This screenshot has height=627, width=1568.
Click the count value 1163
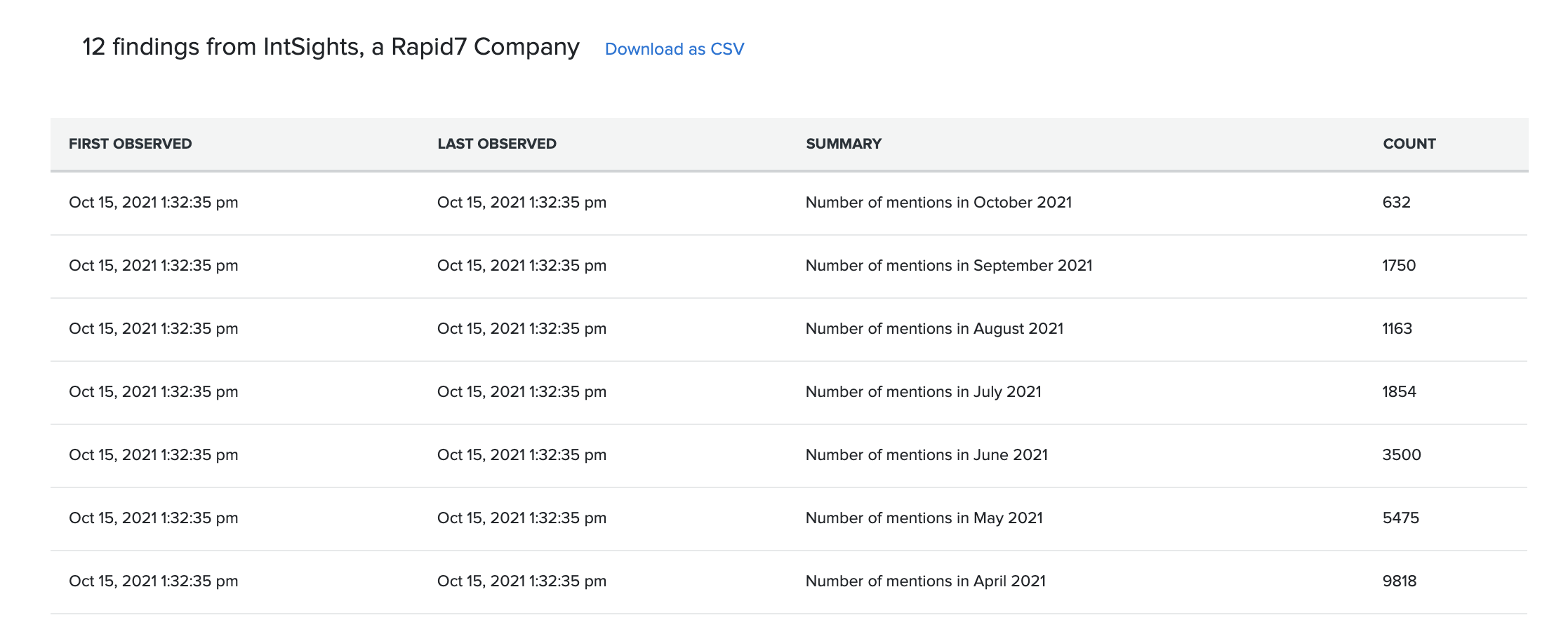tap(1397, 329)
